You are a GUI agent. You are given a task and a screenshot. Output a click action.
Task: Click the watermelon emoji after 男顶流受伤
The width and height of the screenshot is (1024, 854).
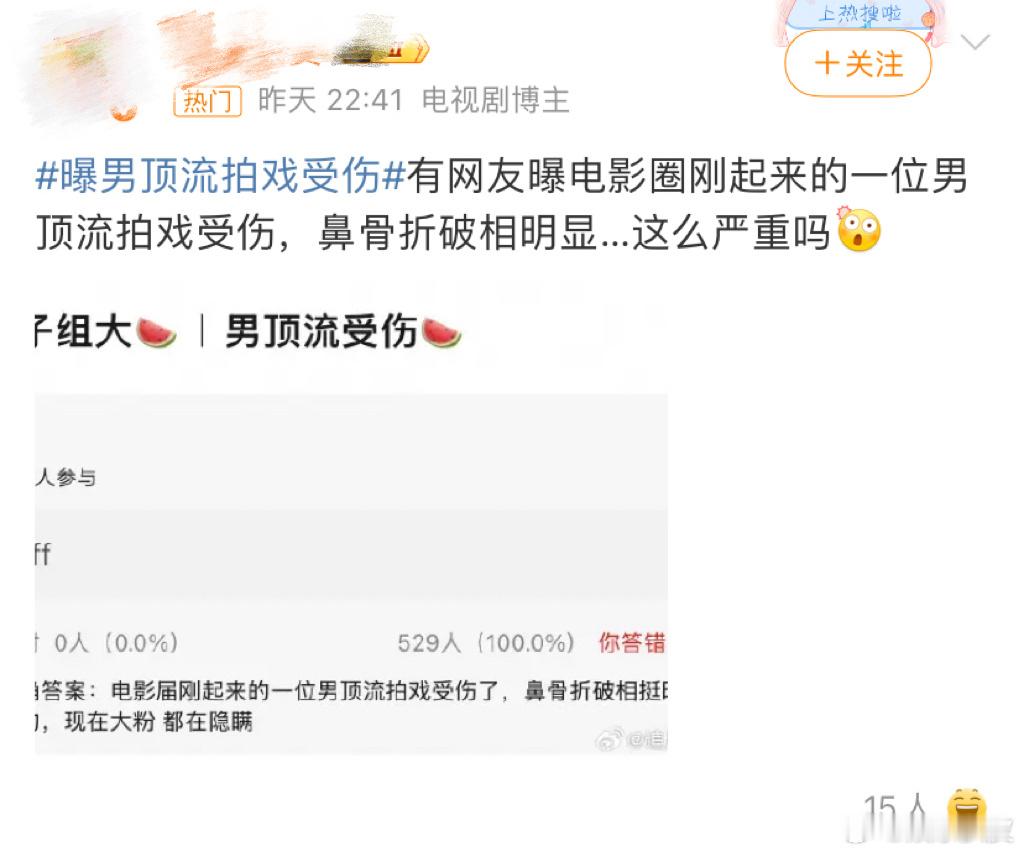click(x=441, y=332)
